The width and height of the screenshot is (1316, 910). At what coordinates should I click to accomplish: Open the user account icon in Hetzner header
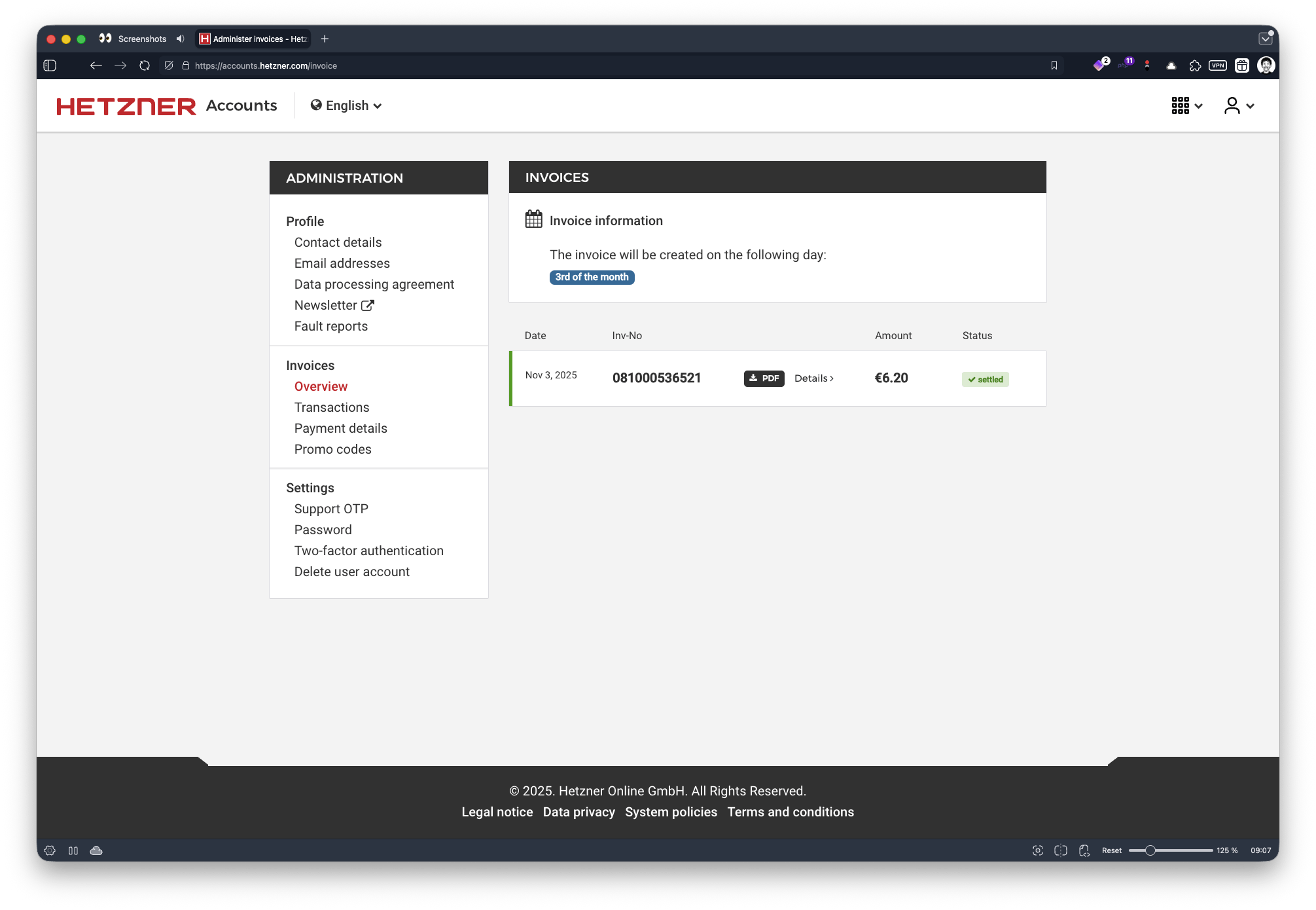coord(1232,105)
